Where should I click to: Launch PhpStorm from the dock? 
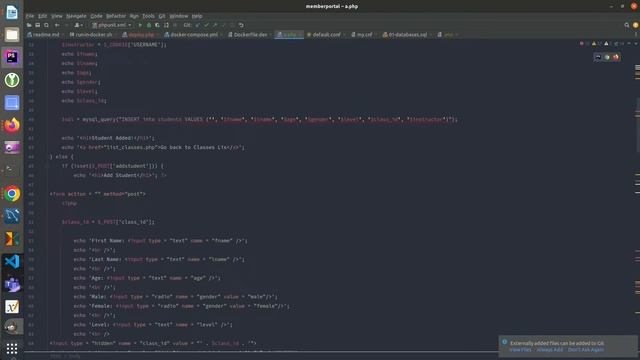pyautogui.click(x=12, y=57)
